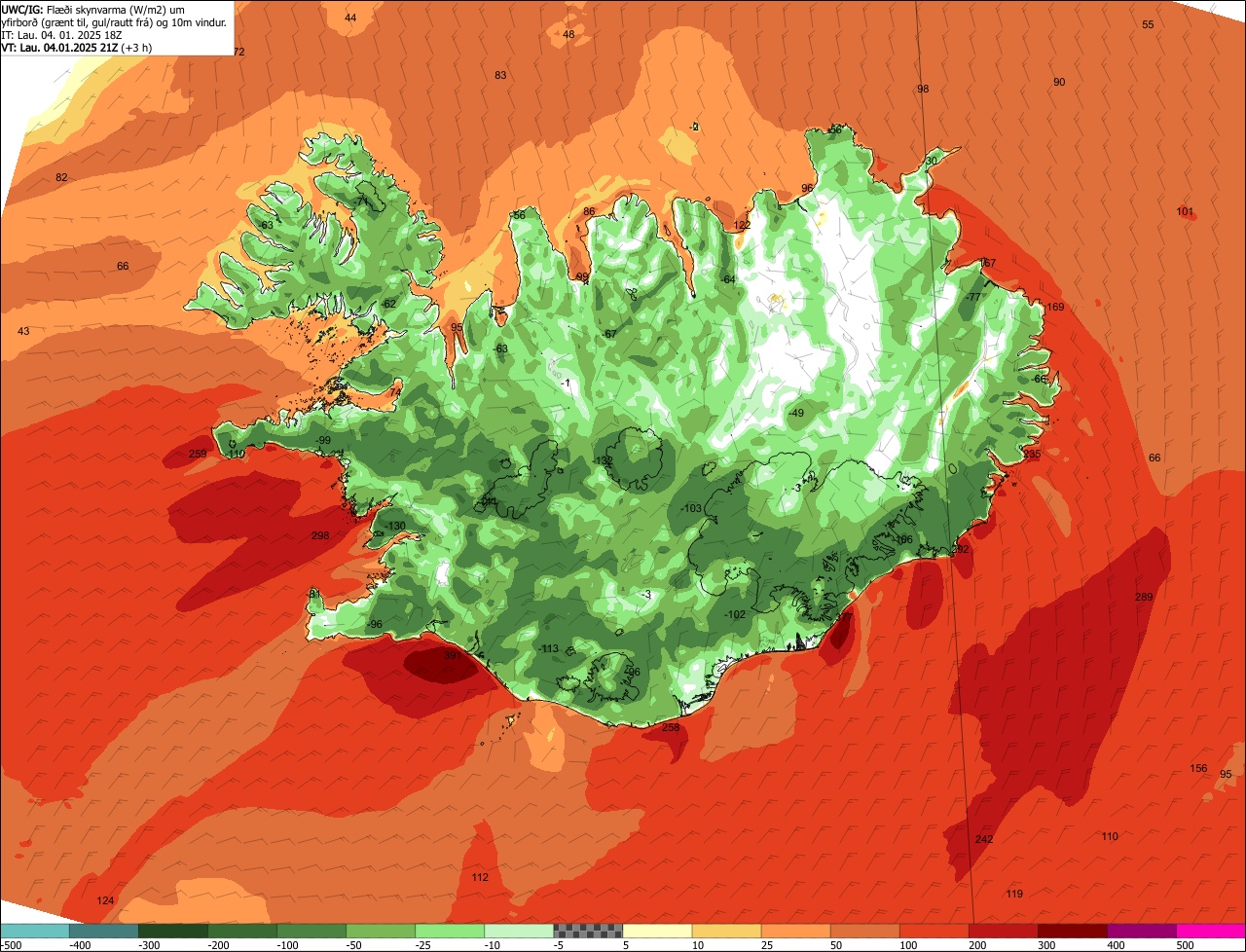Select the 44 value at top
Viewport: 1246px width, 952px height.
click(350, 18)
